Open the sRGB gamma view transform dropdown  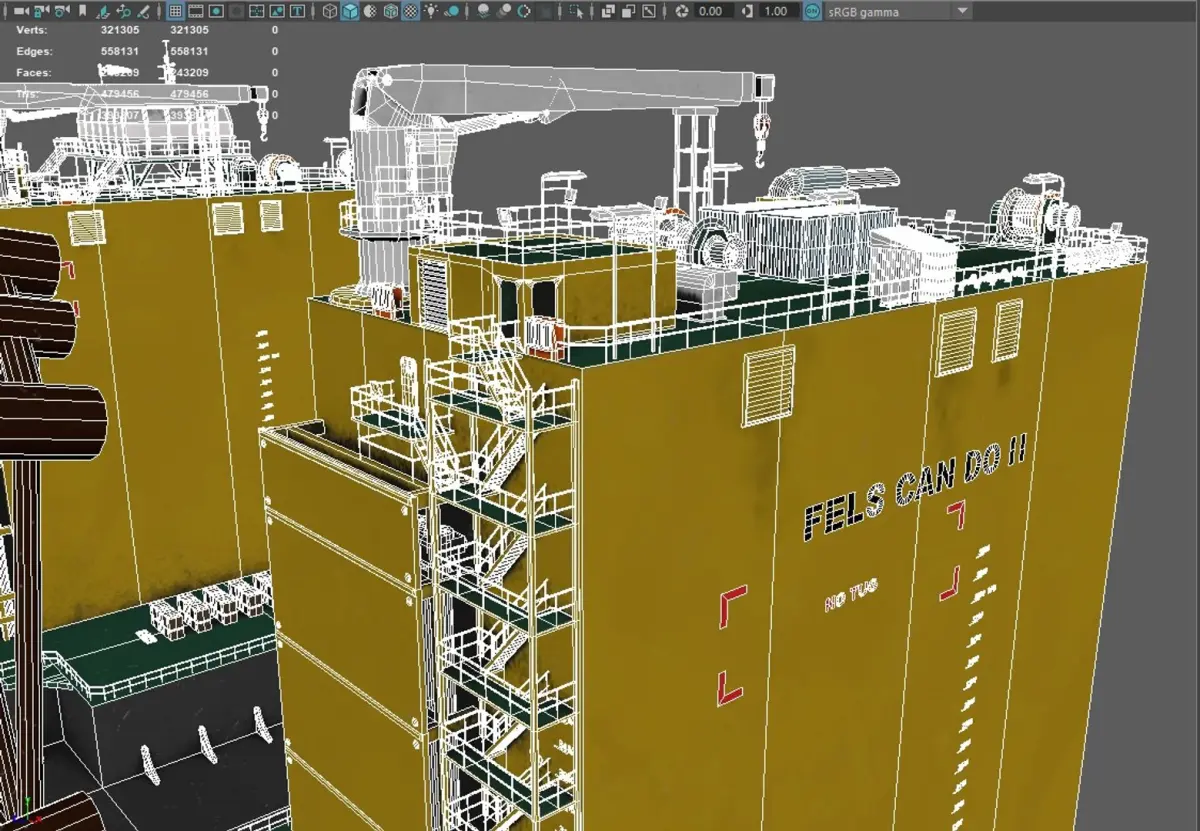[899, 11]
